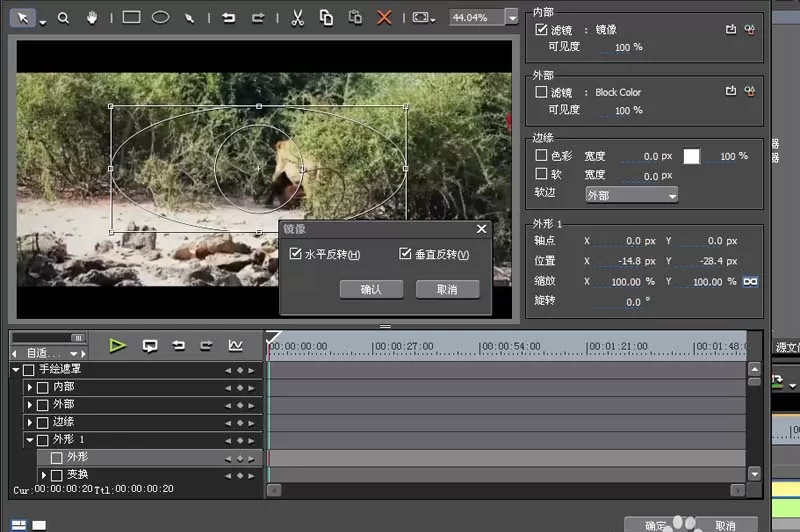Delete selected shape with red X
800x532 pixels.
tap(384, 18)
